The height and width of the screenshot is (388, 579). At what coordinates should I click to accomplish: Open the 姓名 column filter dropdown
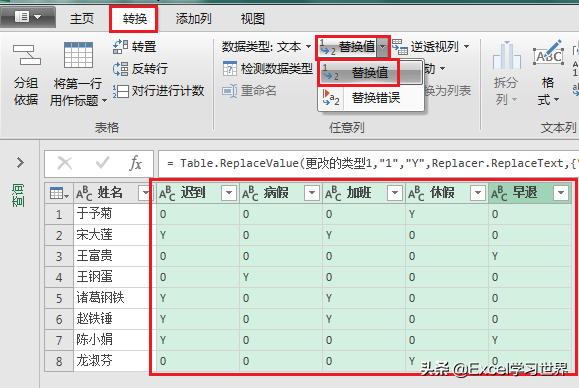[x=144, y=193]
